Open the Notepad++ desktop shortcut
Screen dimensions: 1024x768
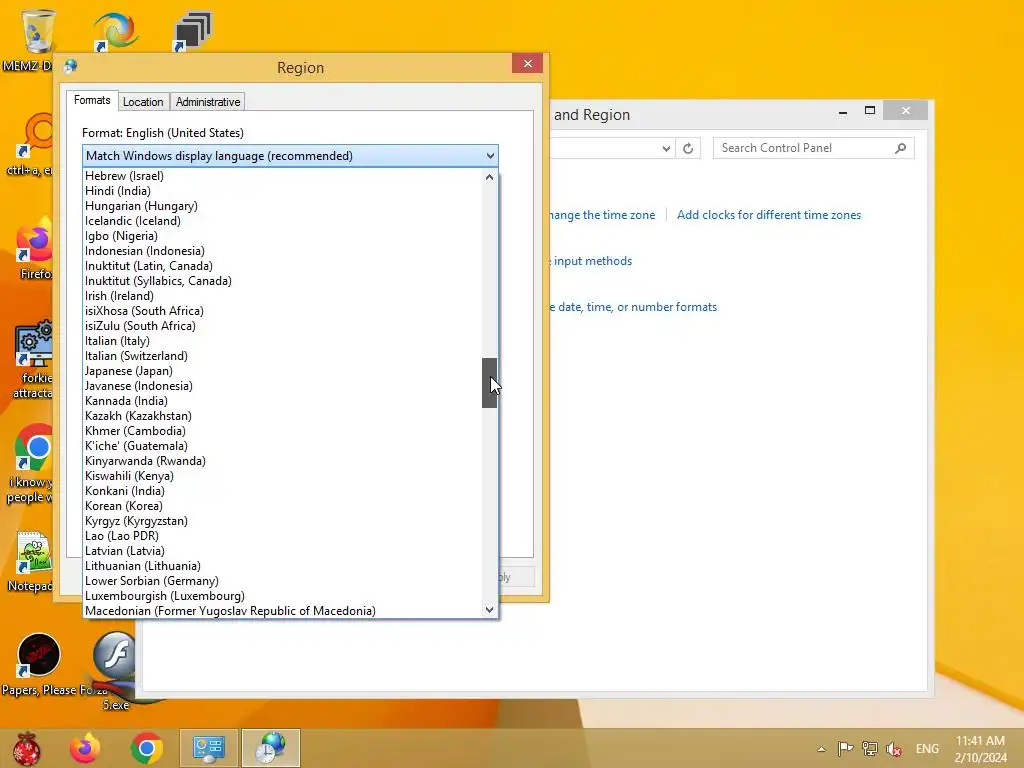click(33, 552)
